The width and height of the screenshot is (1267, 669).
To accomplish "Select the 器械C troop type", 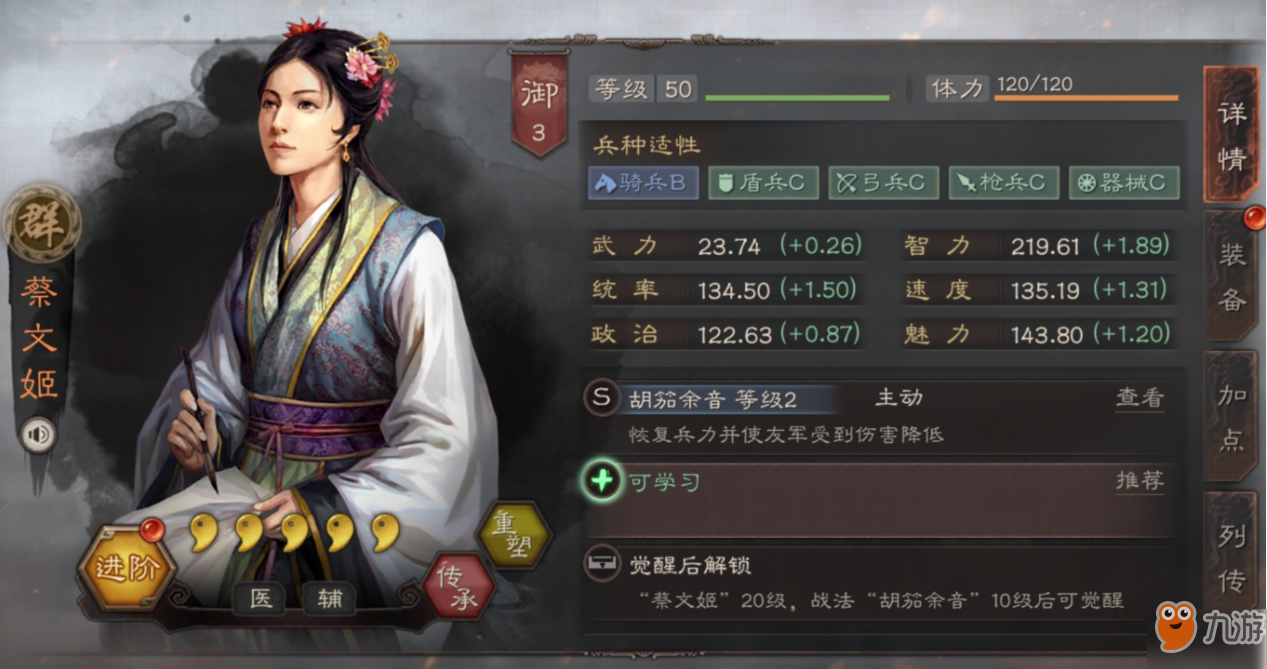I will pos(1123,183).
